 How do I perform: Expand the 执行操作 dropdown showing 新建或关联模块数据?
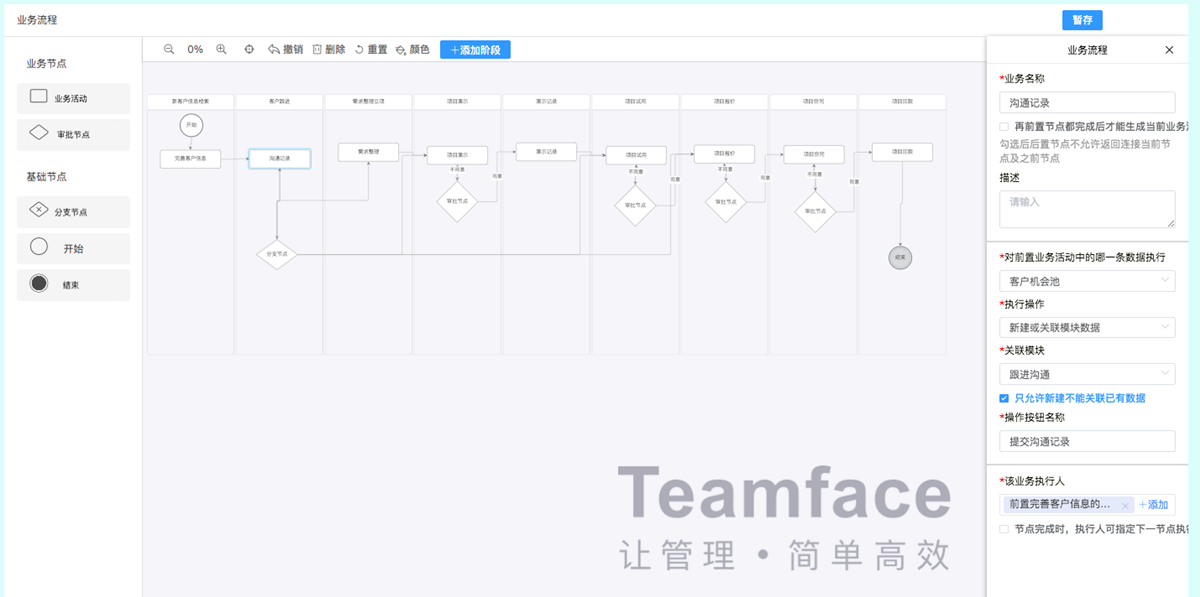[1087, 327]
